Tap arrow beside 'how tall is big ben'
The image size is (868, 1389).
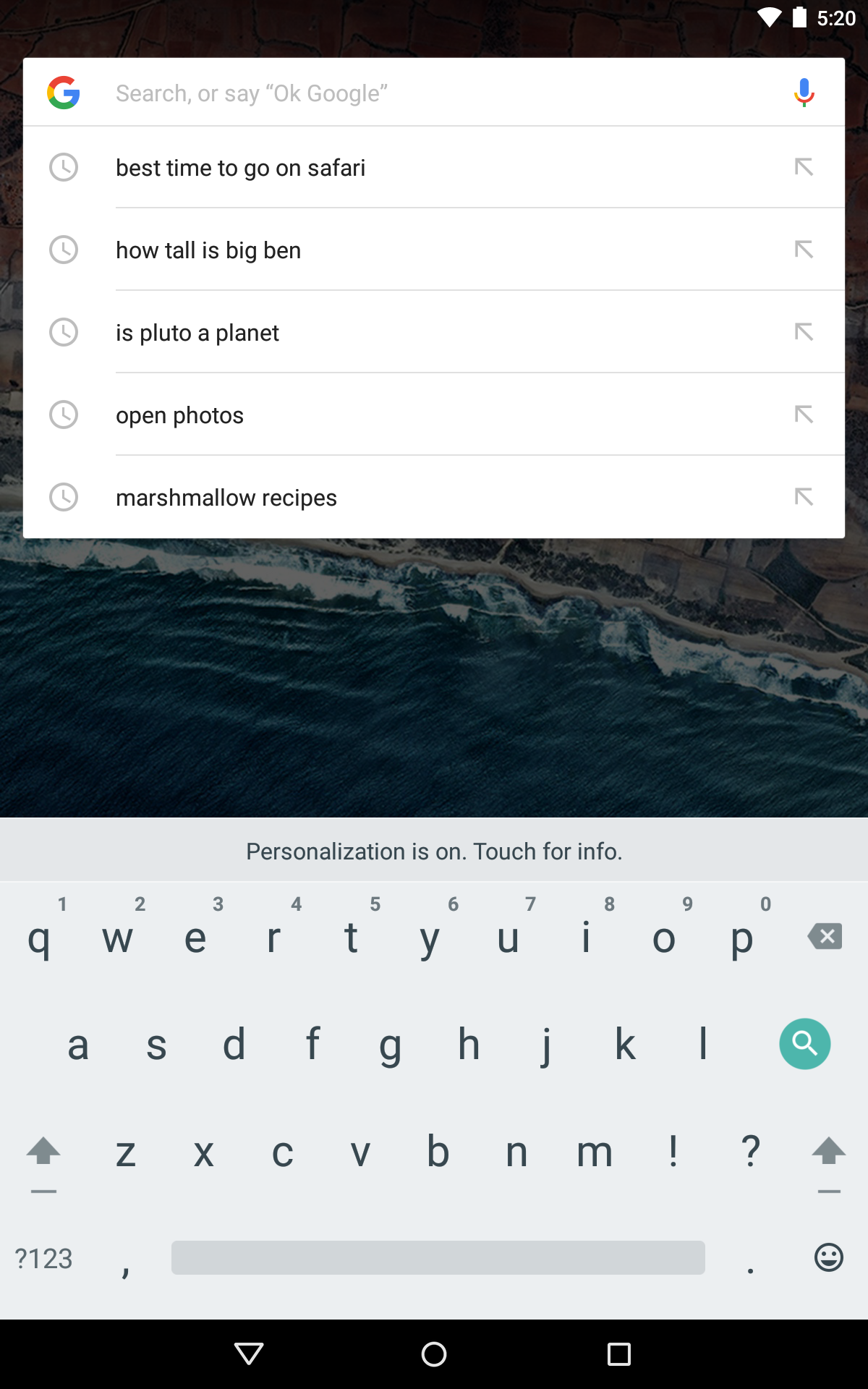tap(804, 250)
